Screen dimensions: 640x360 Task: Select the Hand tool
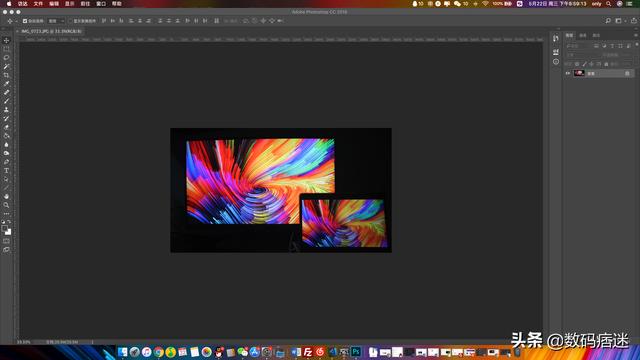6,196
